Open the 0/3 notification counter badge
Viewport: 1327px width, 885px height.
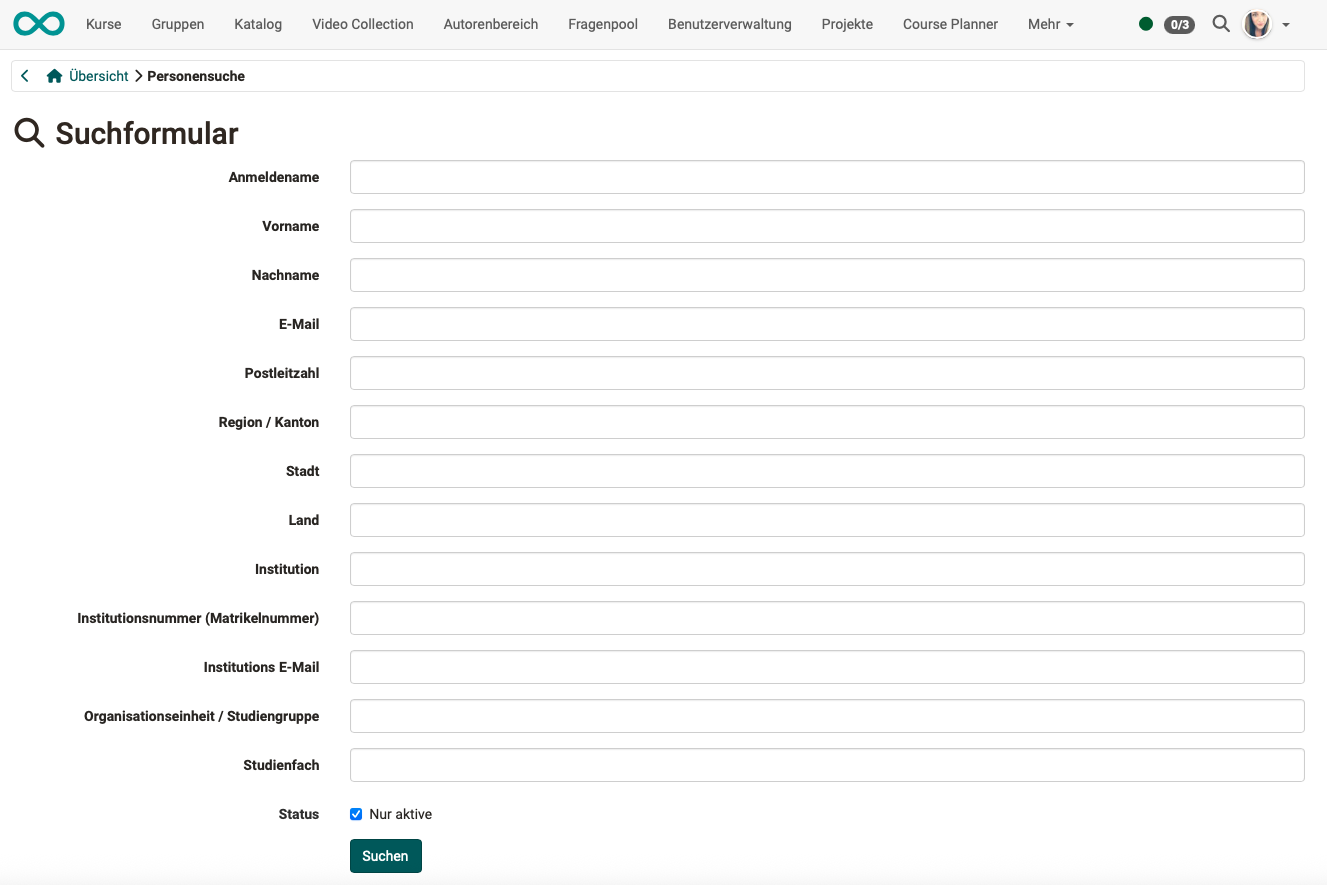point(1179,24)
